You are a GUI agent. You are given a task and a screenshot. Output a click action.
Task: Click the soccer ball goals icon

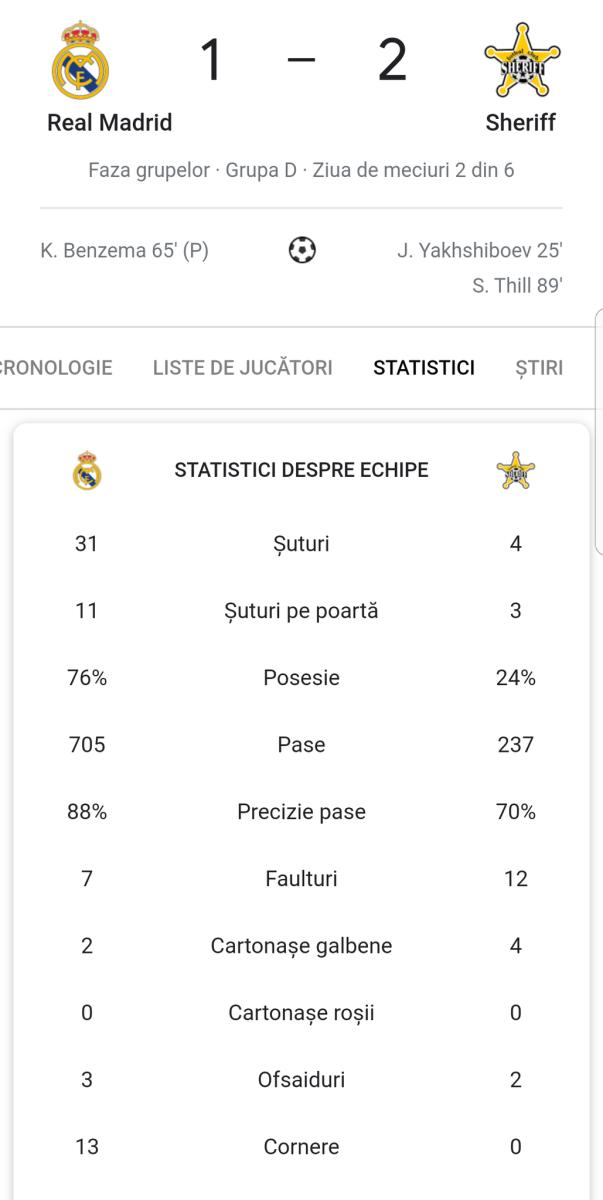(302, 250)
